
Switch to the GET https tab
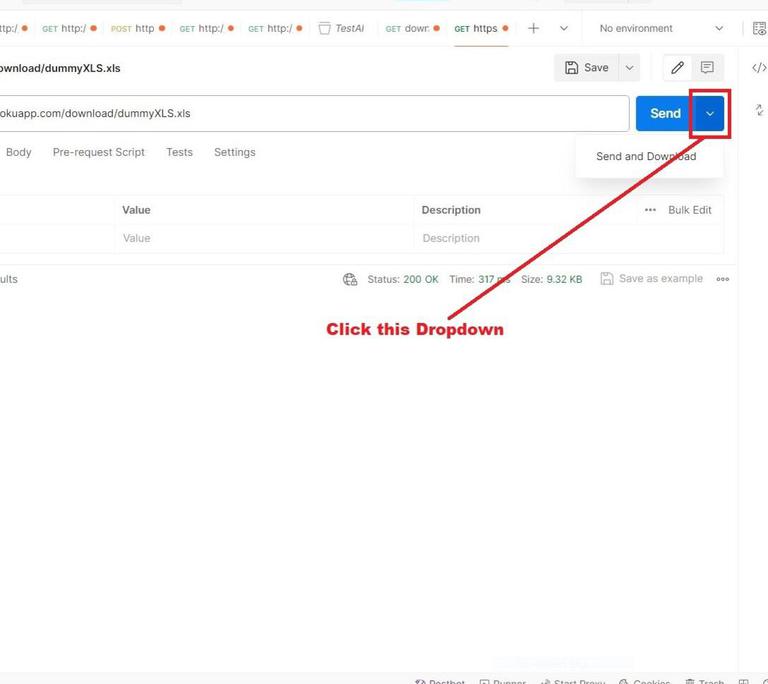tap(481, 28)
